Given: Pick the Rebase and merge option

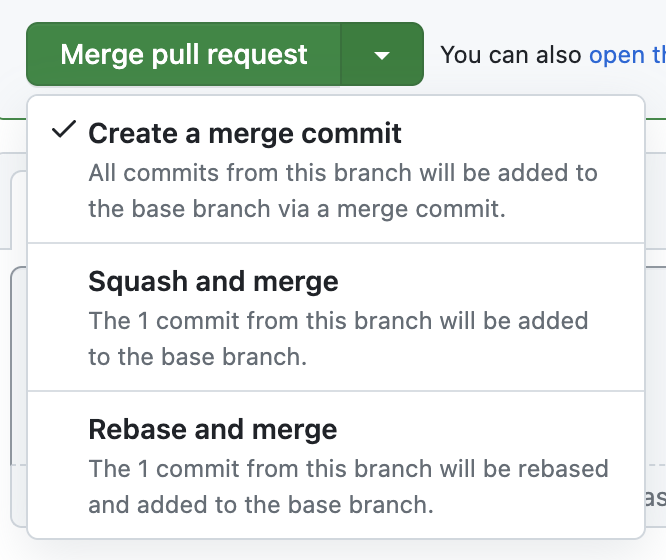Looking at the screenshot, I should (x=213, y=430).
